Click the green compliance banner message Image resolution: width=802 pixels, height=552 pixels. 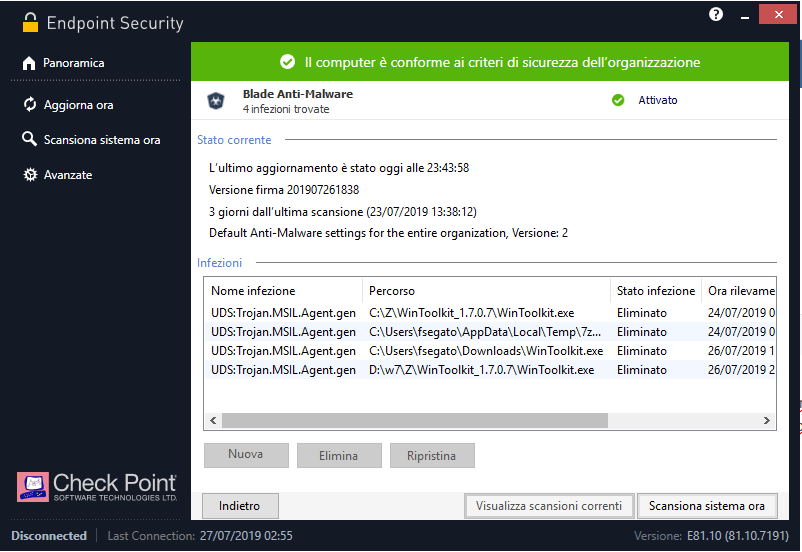pos(502,62)
